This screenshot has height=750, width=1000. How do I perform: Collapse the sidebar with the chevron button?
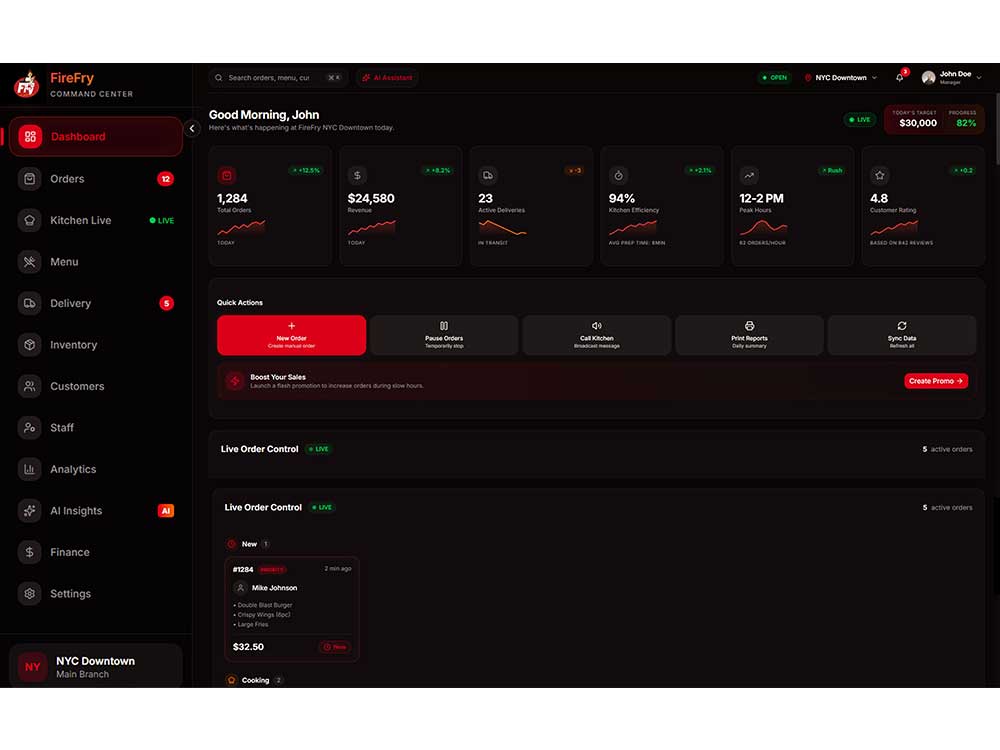(x=192, y=128)
